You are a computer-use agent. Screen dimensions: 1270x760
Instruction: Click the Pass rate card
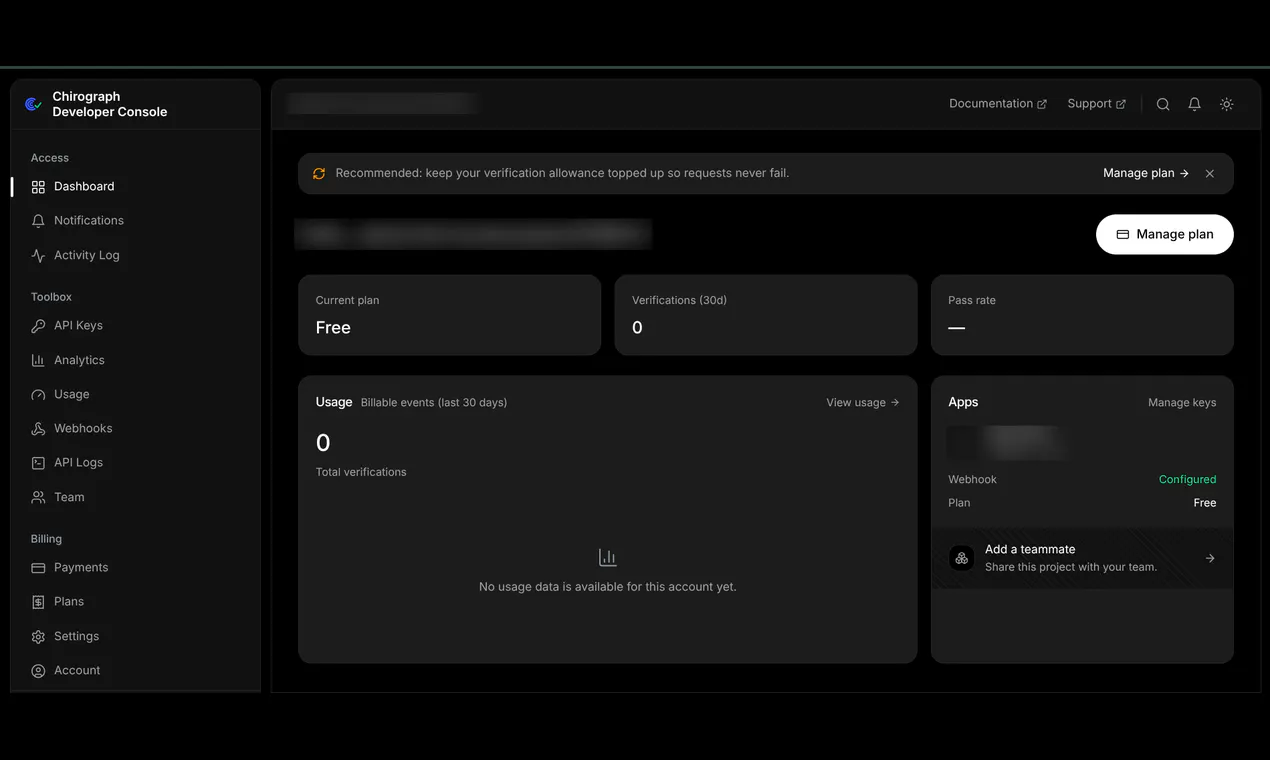(x=1082, y=315)
